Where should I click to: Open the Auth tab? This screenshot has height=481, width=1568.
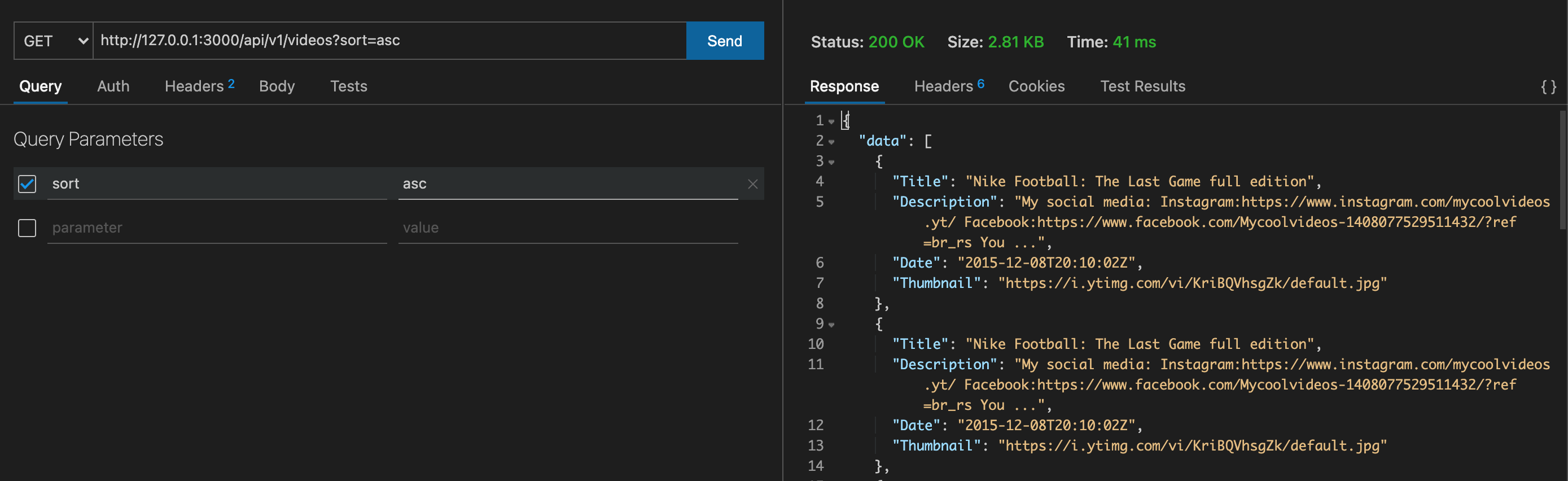click(113, 86)
